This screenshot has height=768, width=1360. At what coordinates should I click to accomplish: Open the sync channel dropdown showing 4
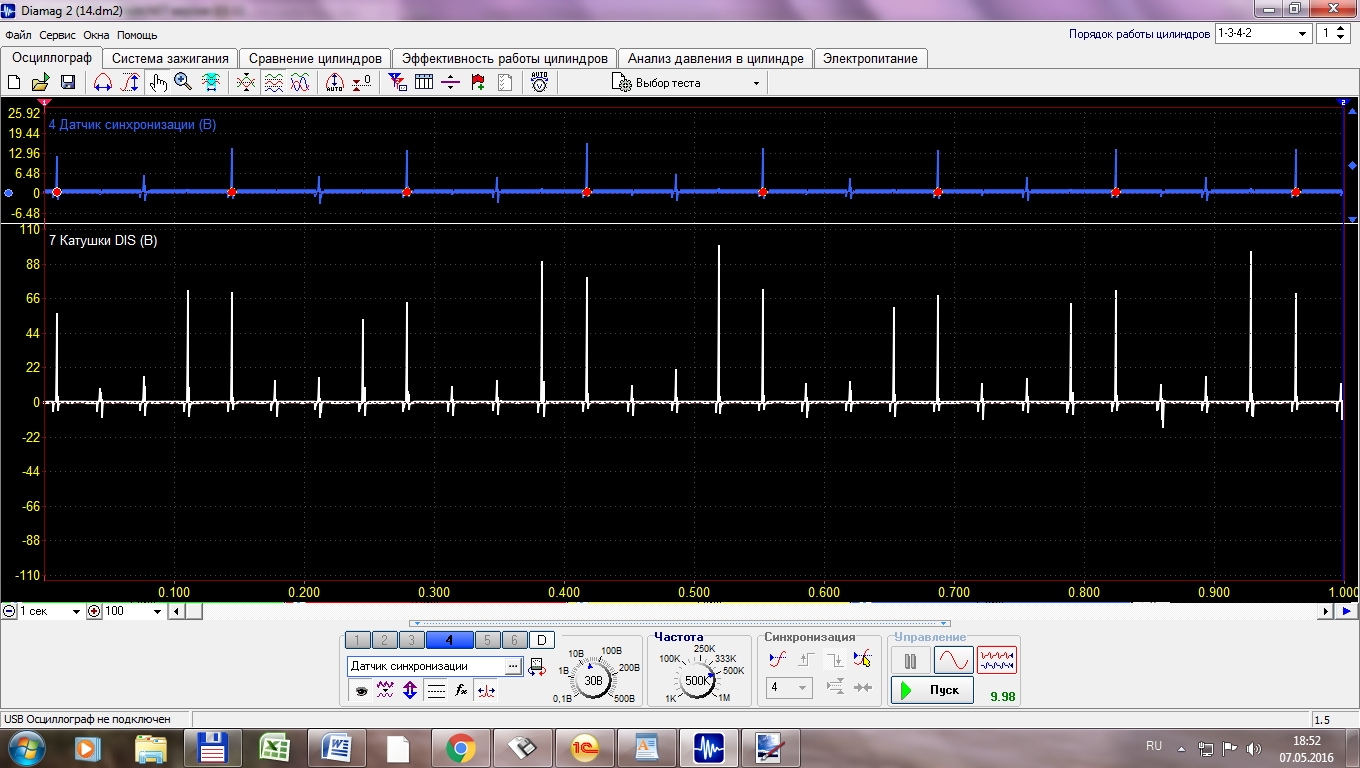[x=789, y=688]
